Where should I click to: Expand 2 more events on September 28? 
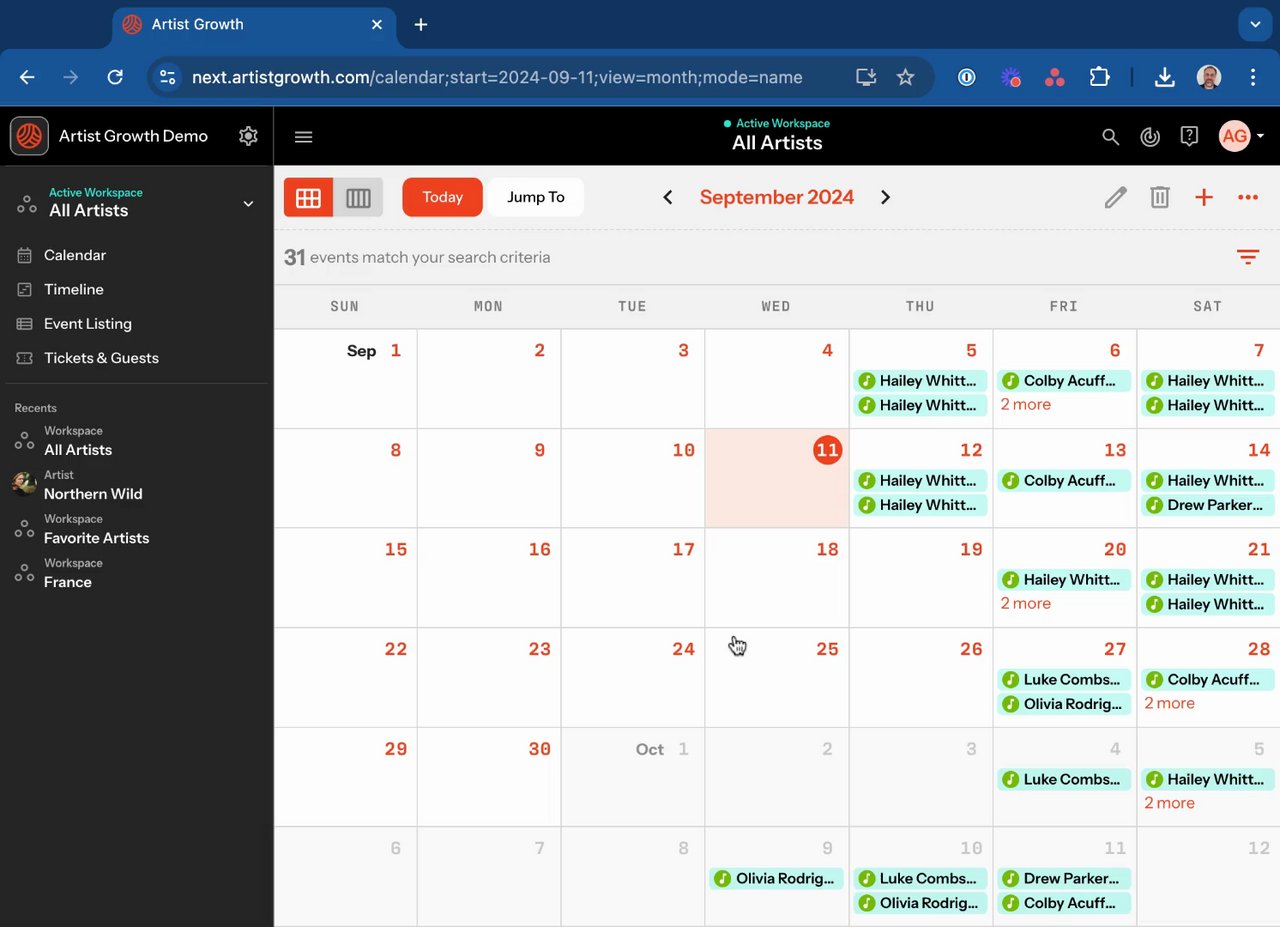click(1170, 703)
